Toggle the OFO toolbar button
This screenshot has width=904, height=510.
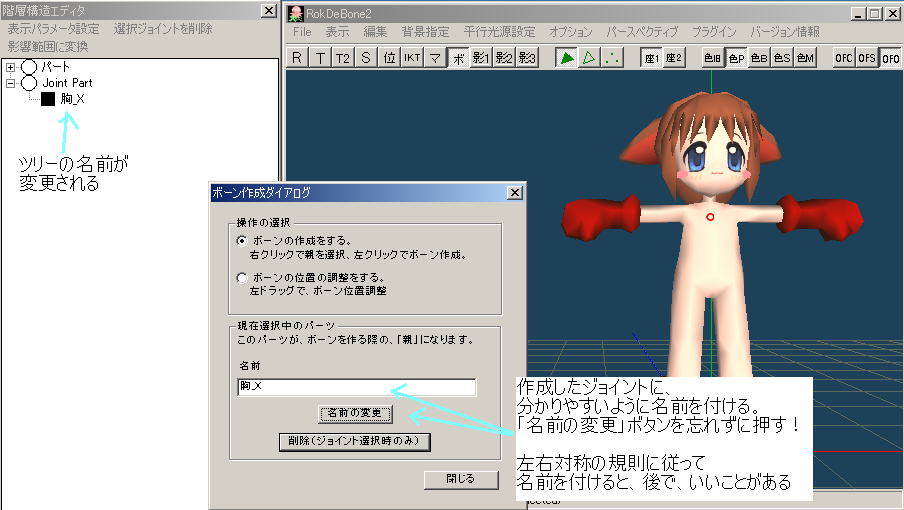pyautogui.click(x=890, y=58)
